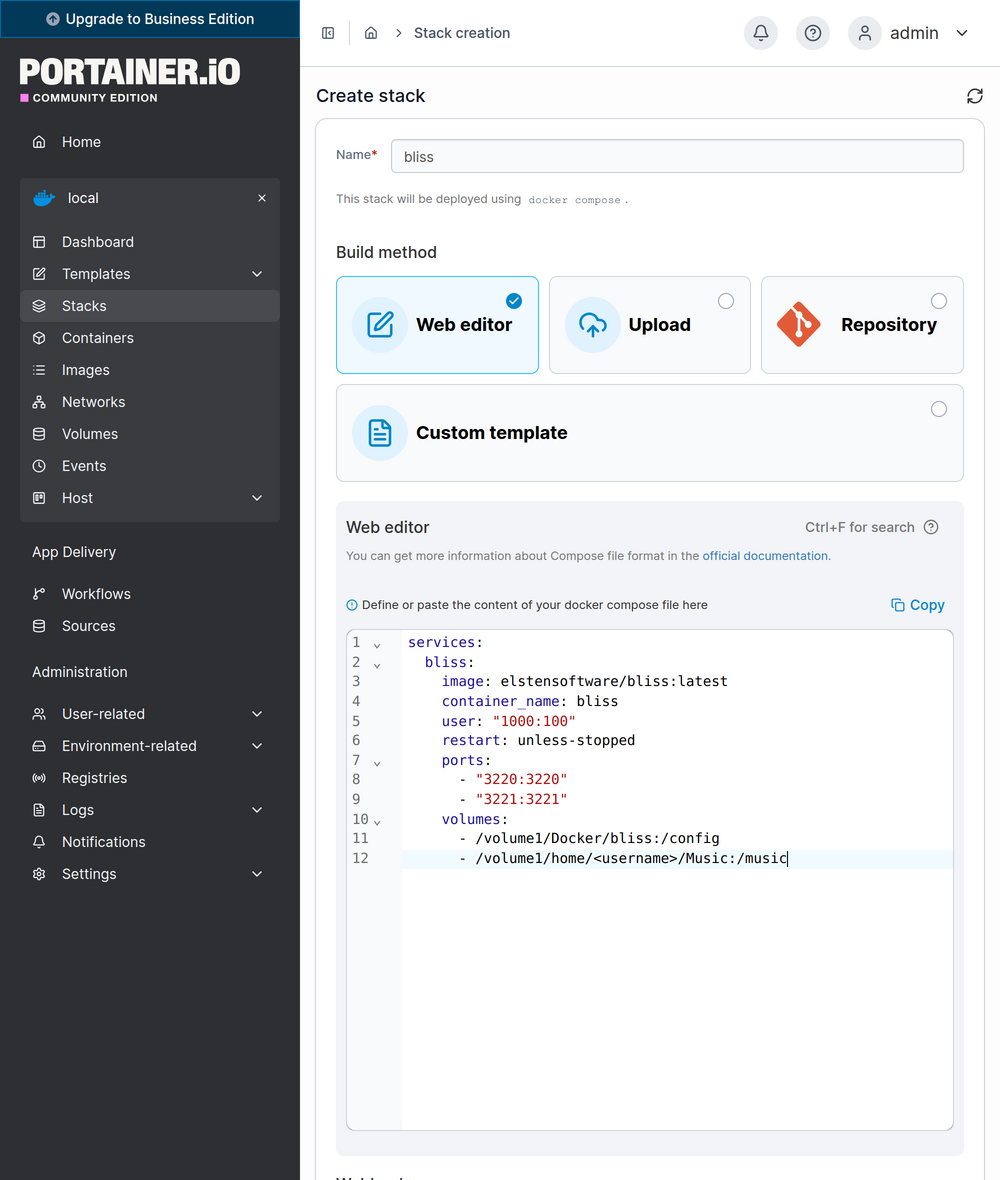The height and width of the screenshot is (1180, 1000).
Task: Go to home via breadcrumb house icon
Action: tap(371, 33)
